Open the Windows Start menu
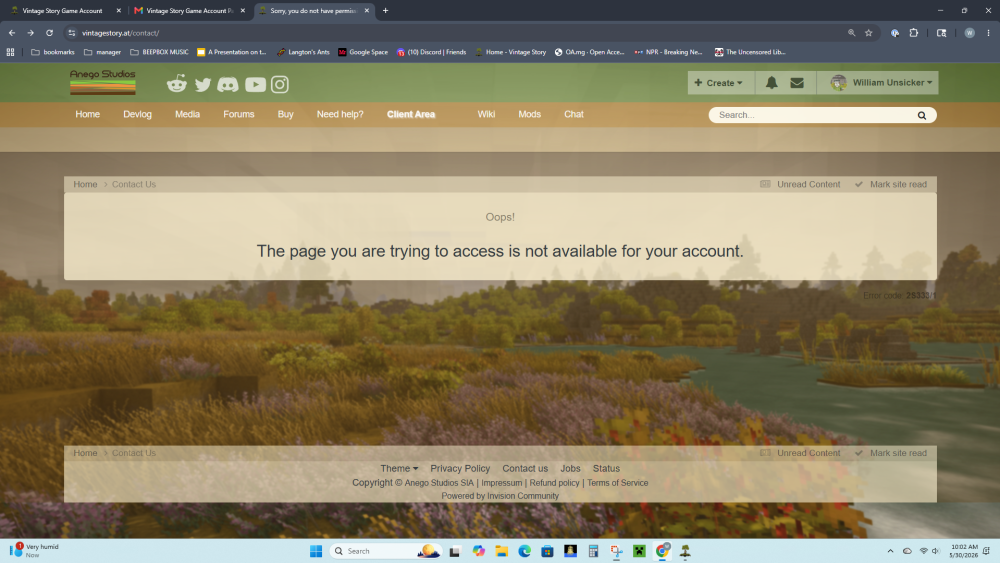This screenshot has width=1000, height=563. [x=316, y=551]
